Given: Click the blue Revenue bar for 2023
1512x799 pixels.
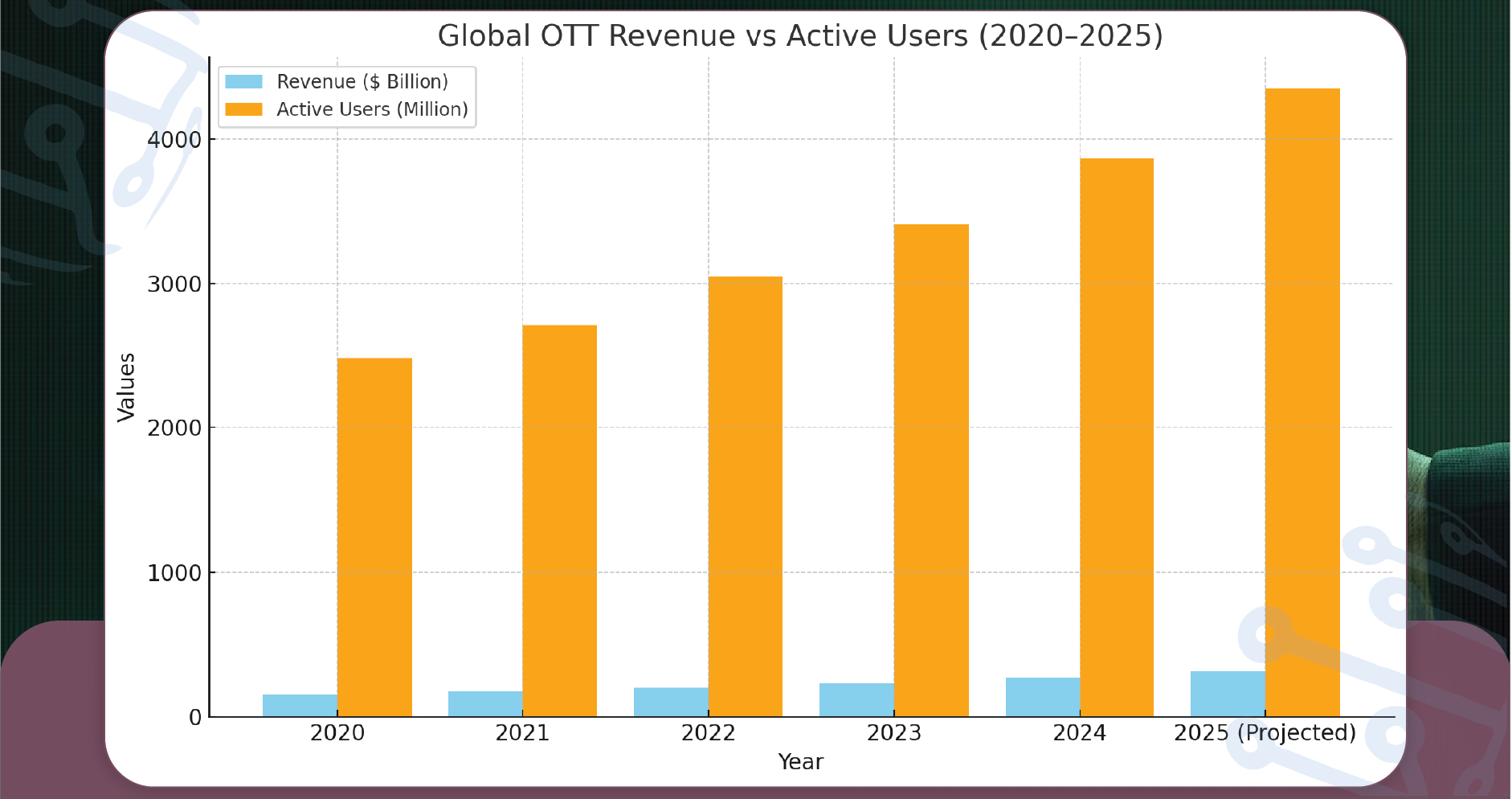Looking at the screenshot, I should coord(856,699).
